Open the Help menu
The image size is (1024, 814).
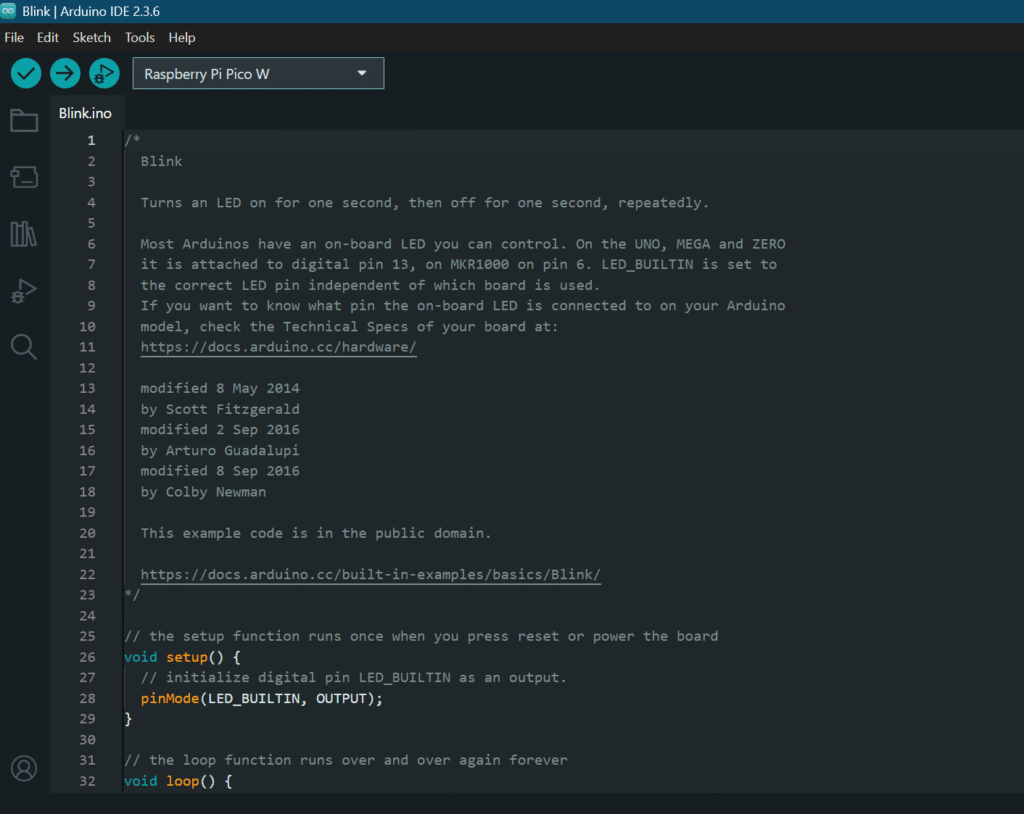pyautogui.click(x=182, y=38)
